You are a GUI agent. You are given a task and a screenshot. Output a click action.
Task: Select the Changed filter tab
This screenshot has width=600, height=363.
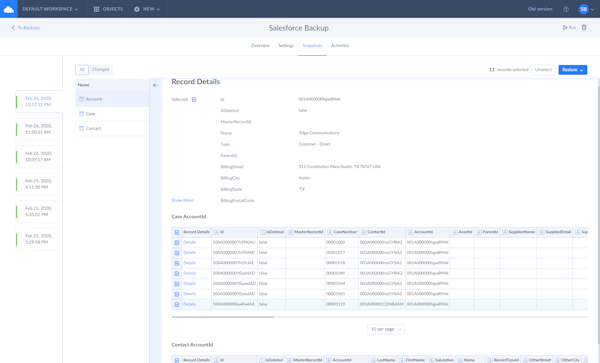(101, 70)
